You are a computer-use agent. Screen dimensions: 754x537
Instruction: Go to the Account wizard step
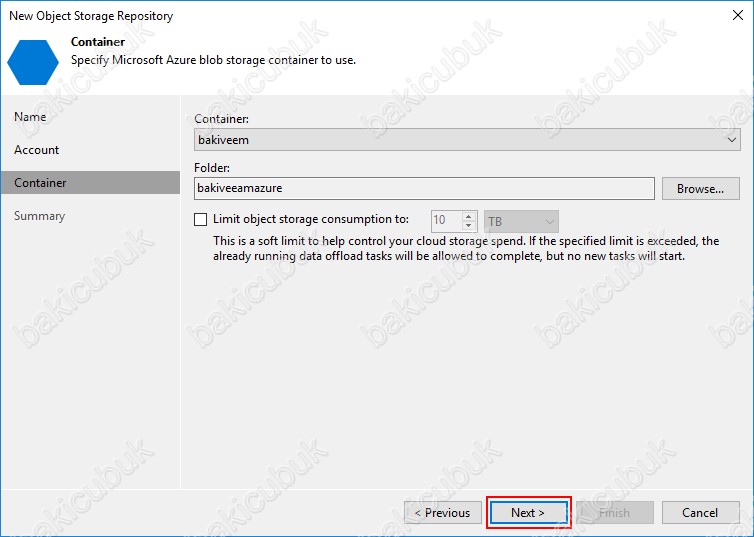[x=37, y=150]
